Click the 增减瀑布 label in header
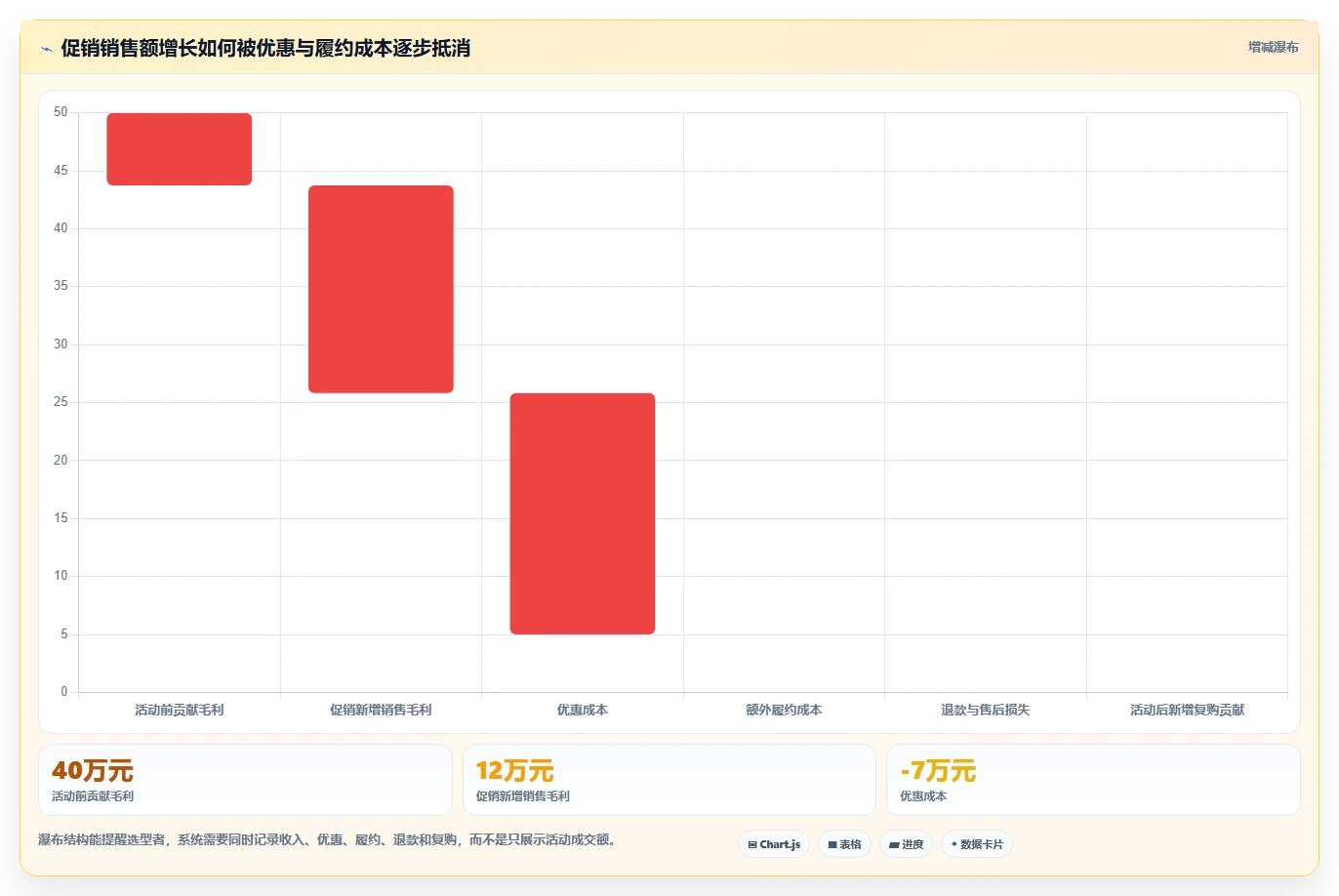 pyautogui.click(x=1274, y=47)
